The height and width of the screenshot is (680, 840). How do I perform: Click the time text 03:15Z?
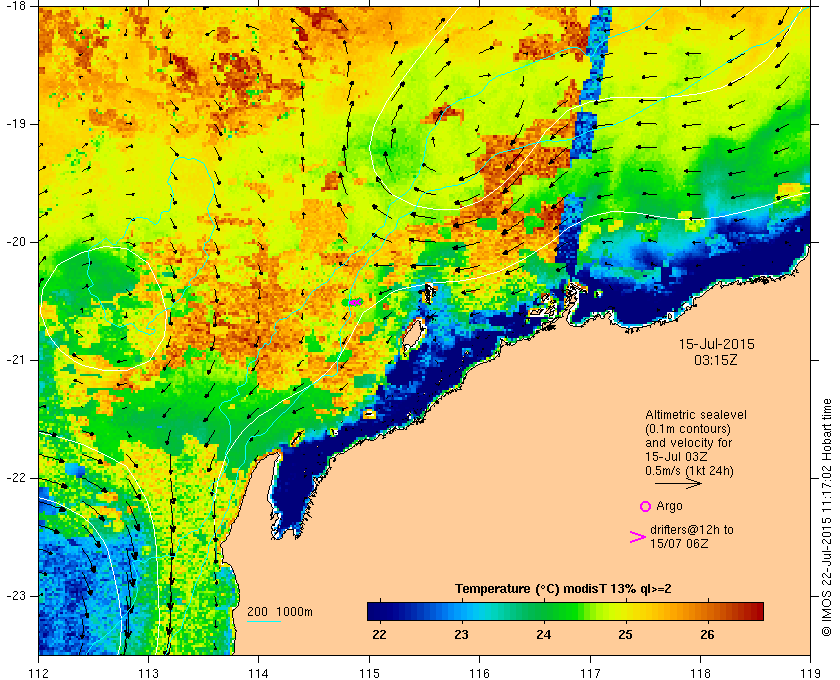click(716, 360)
